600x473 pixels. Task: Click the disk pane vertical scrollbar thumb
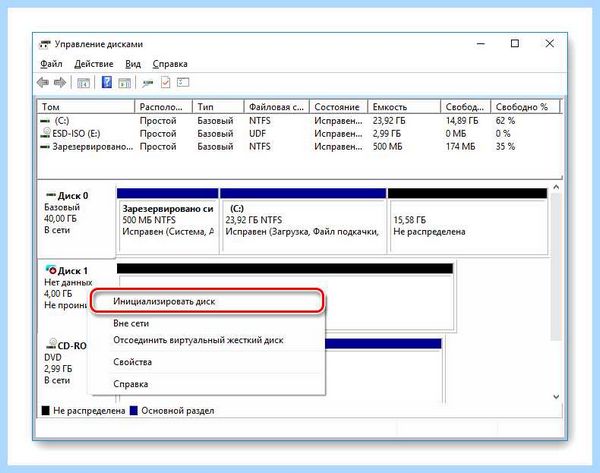556,266
